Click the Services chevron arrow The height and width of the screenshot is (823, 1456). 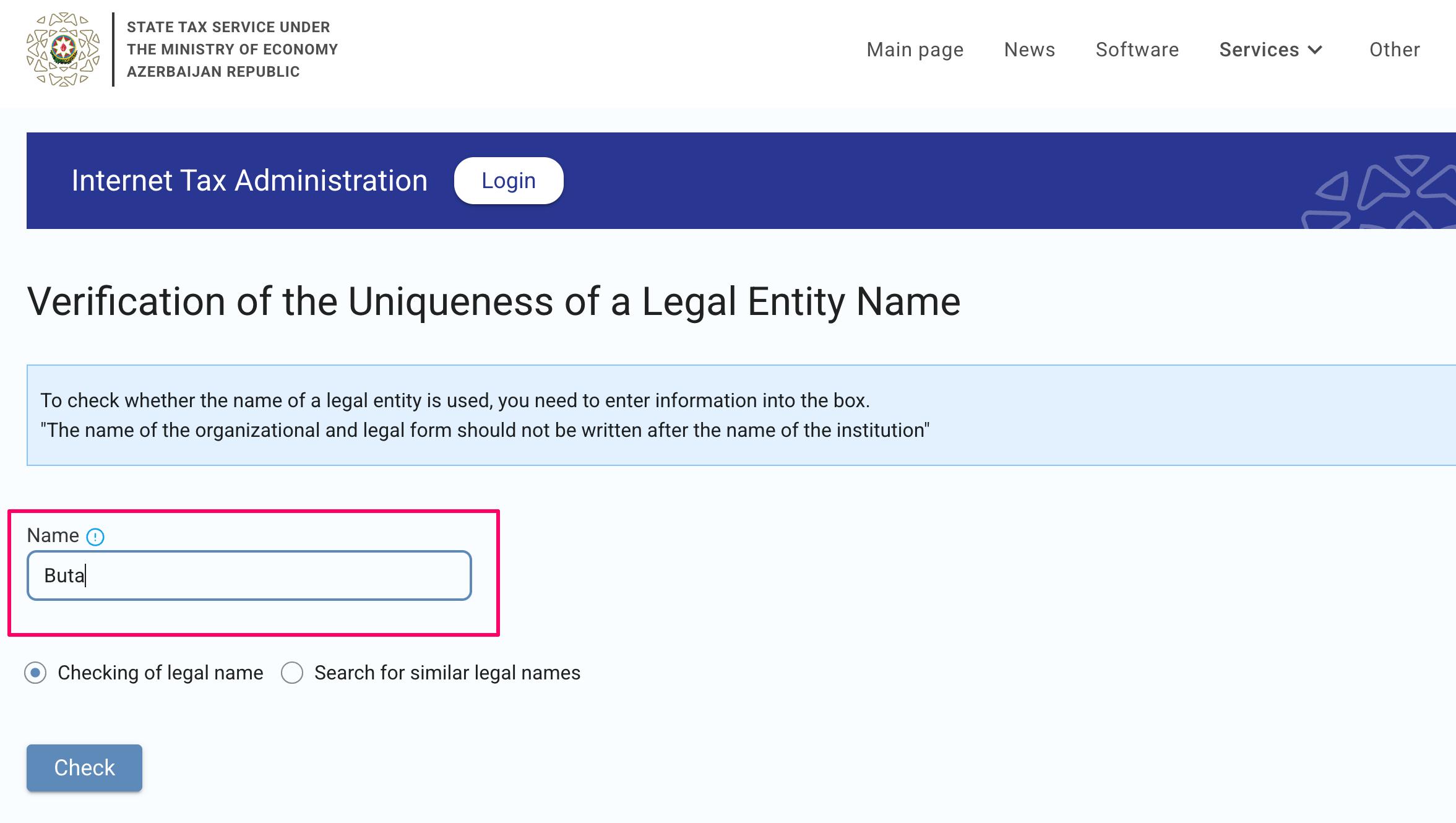[x=1316, y=50]
